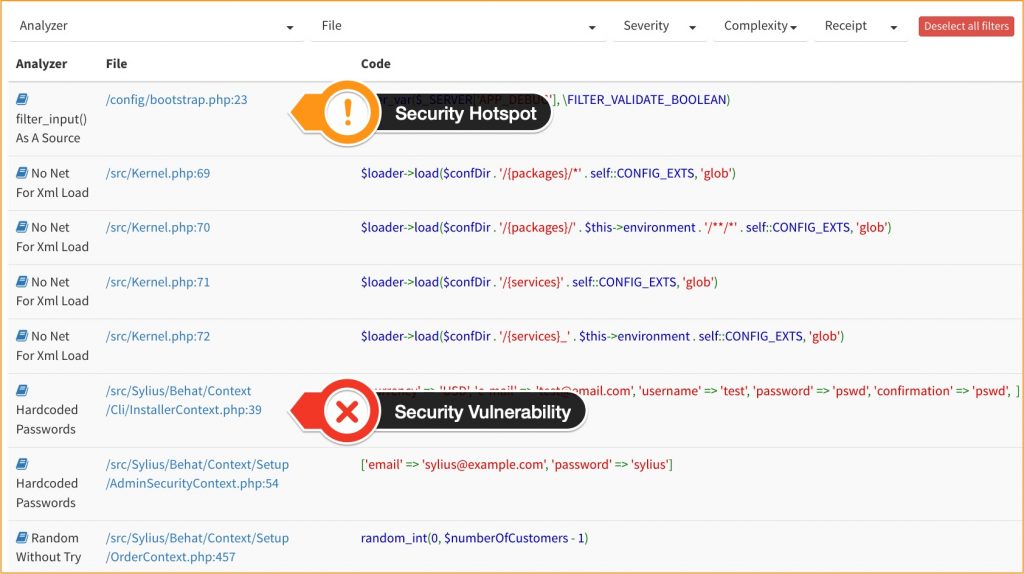
Task: Click the random_int(0, $numberOfCustomers - 1) code
Action: coord(474,538)
